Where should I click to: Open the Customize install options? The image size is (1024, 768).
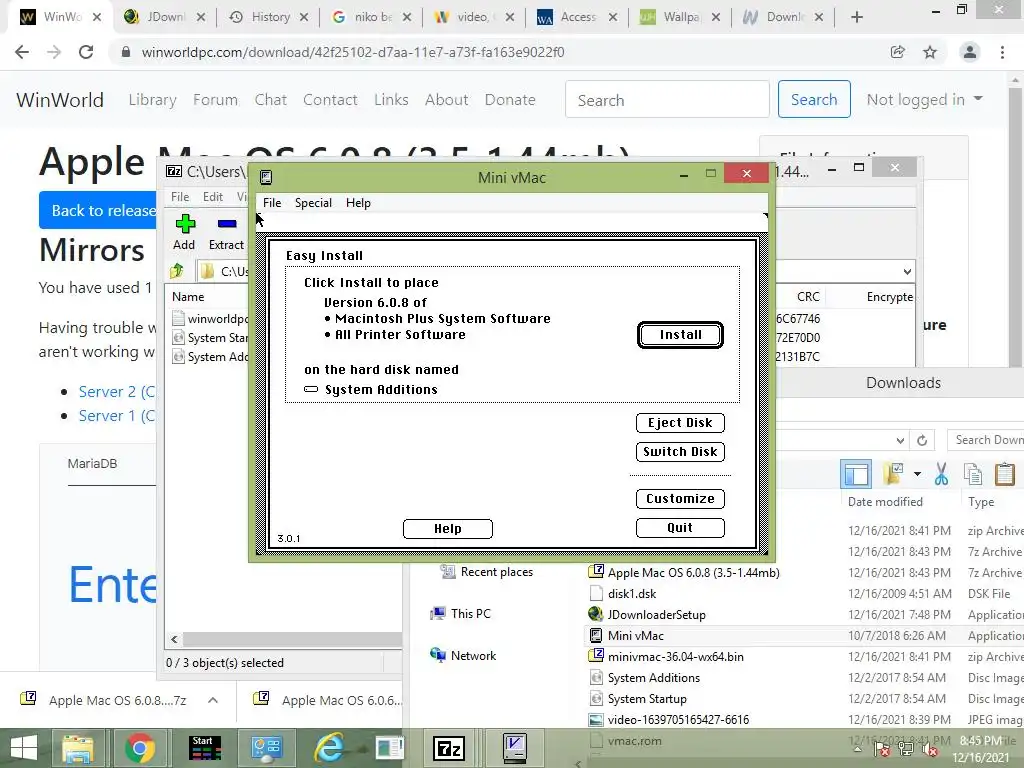tap(680, 498)
